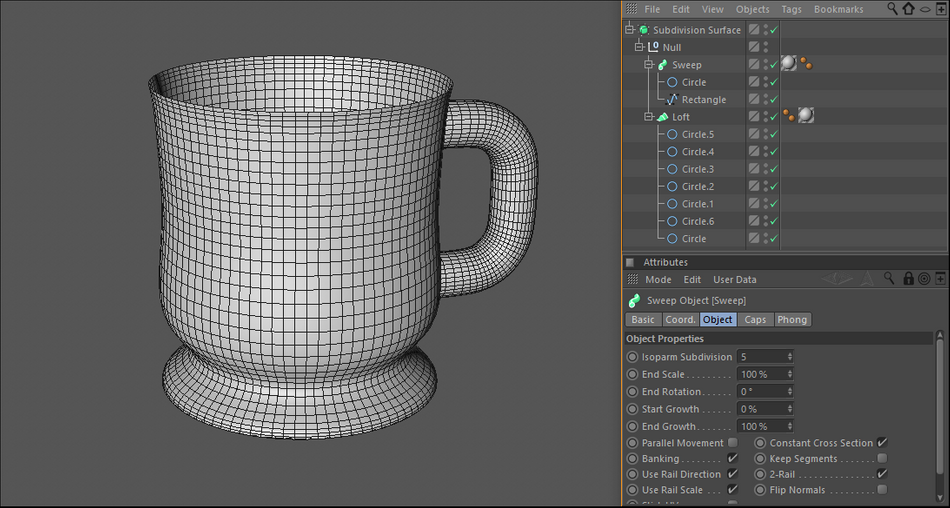Enable the Parallel Movement checkbox

coord(733,443)
